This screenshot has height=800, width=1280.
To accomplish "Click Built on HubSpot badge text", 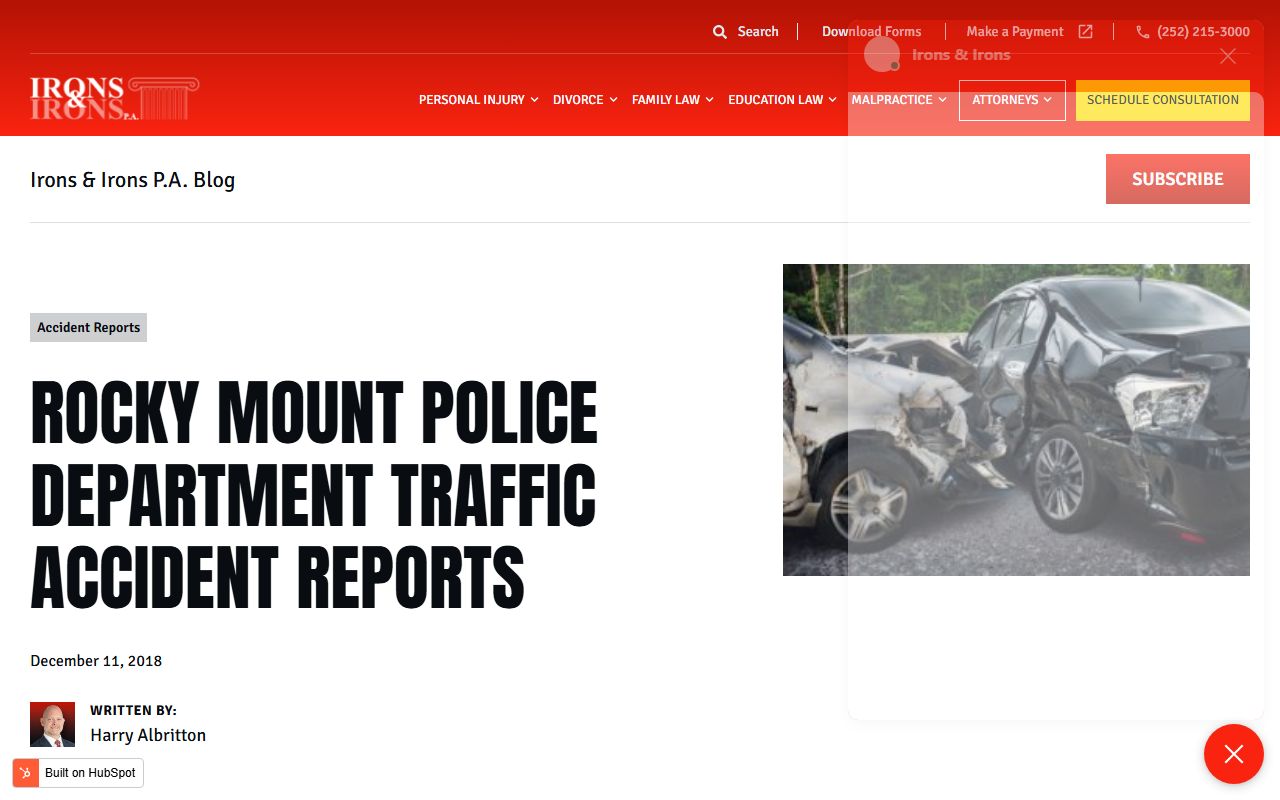I will 90,773.
